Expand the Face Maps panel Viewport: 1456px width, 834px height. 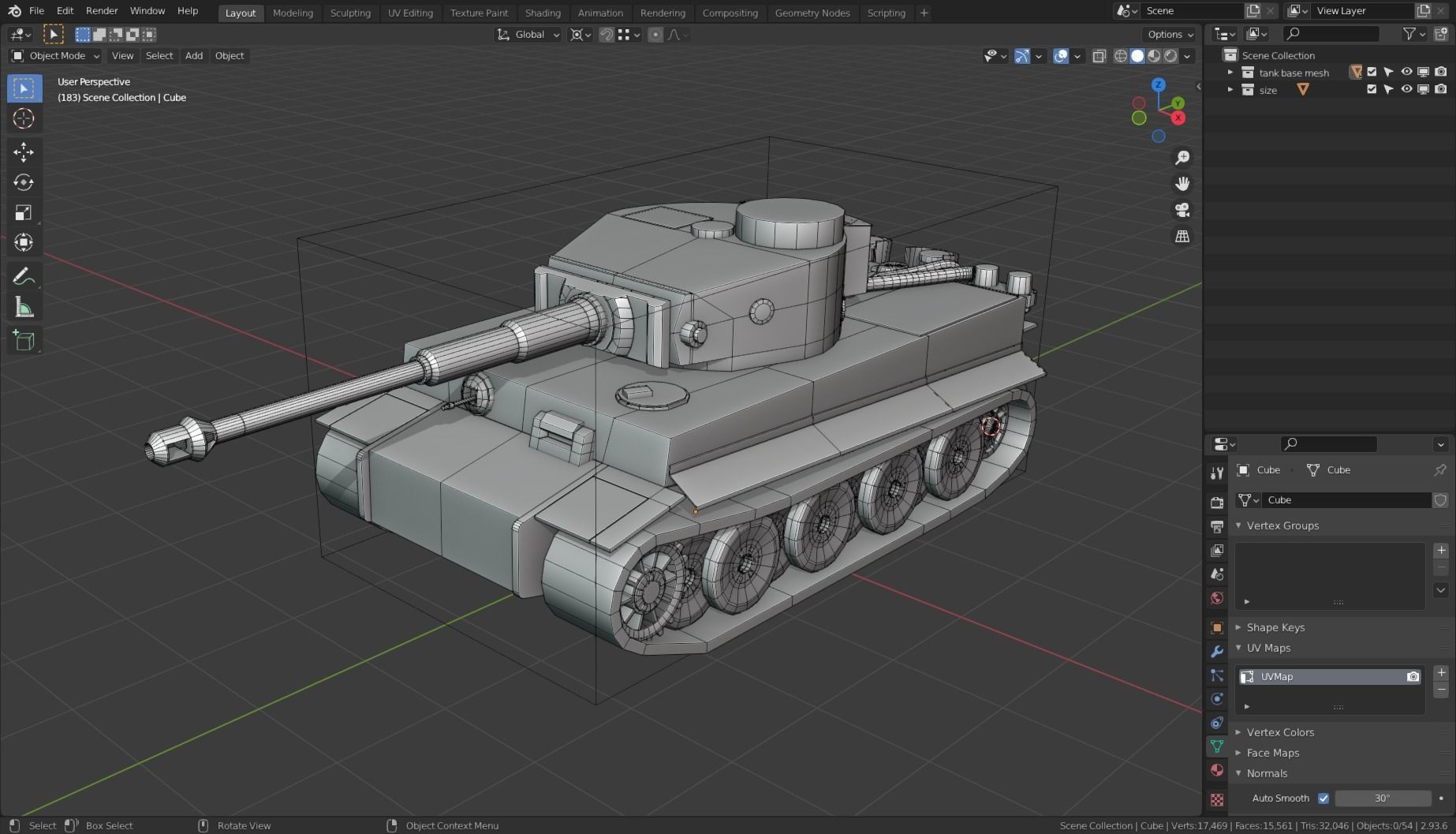pyautogui.click(x=1272, y=753)
